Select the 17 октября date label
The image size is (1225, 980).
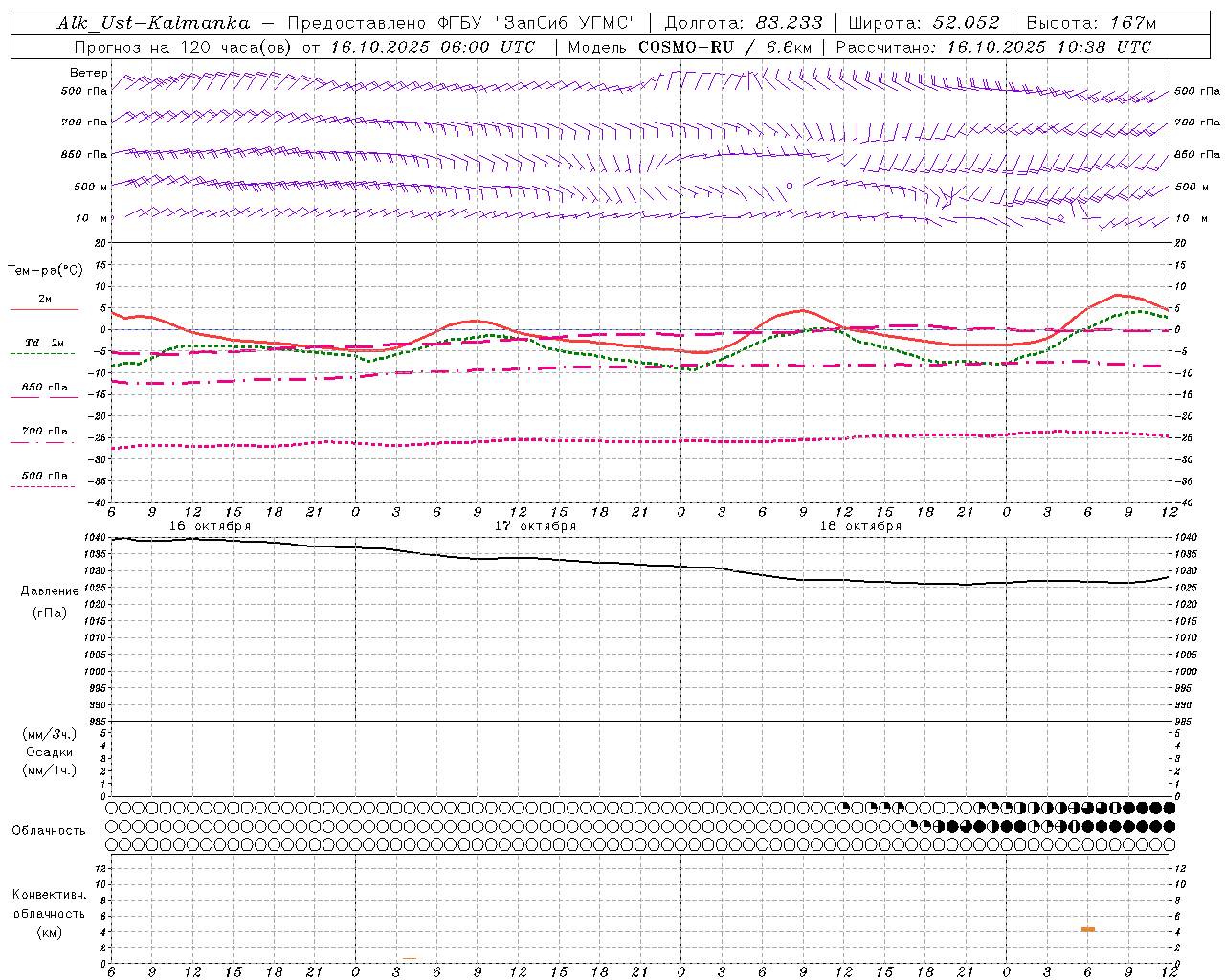coord(535,525)
